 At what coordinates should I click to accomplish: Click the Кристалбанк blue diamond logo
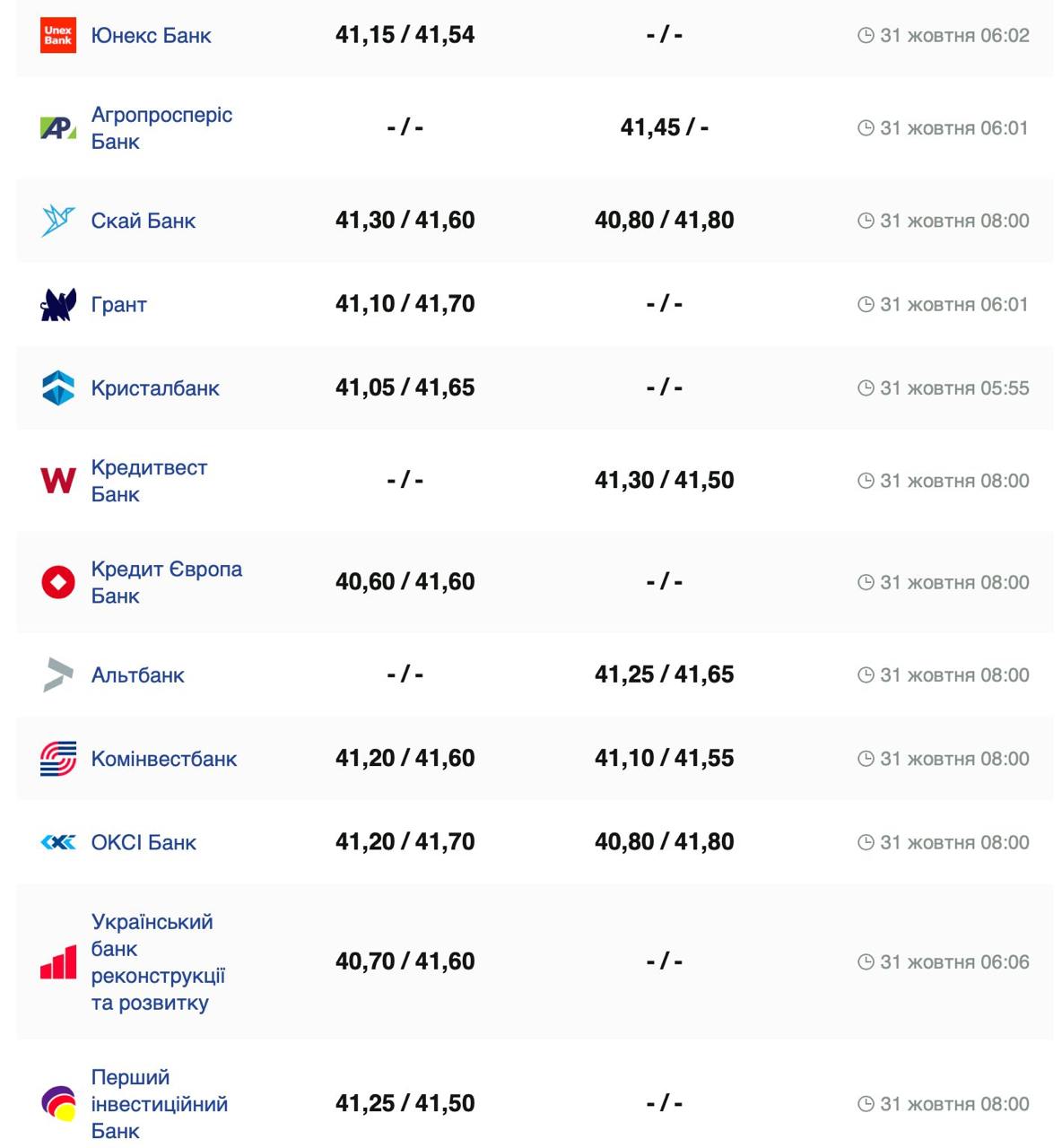(x=58, y=388)
